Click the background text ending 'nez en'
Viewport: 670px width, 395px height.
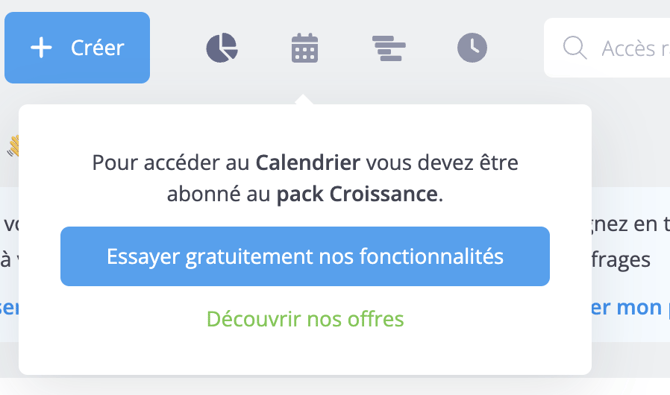point(630,225)
